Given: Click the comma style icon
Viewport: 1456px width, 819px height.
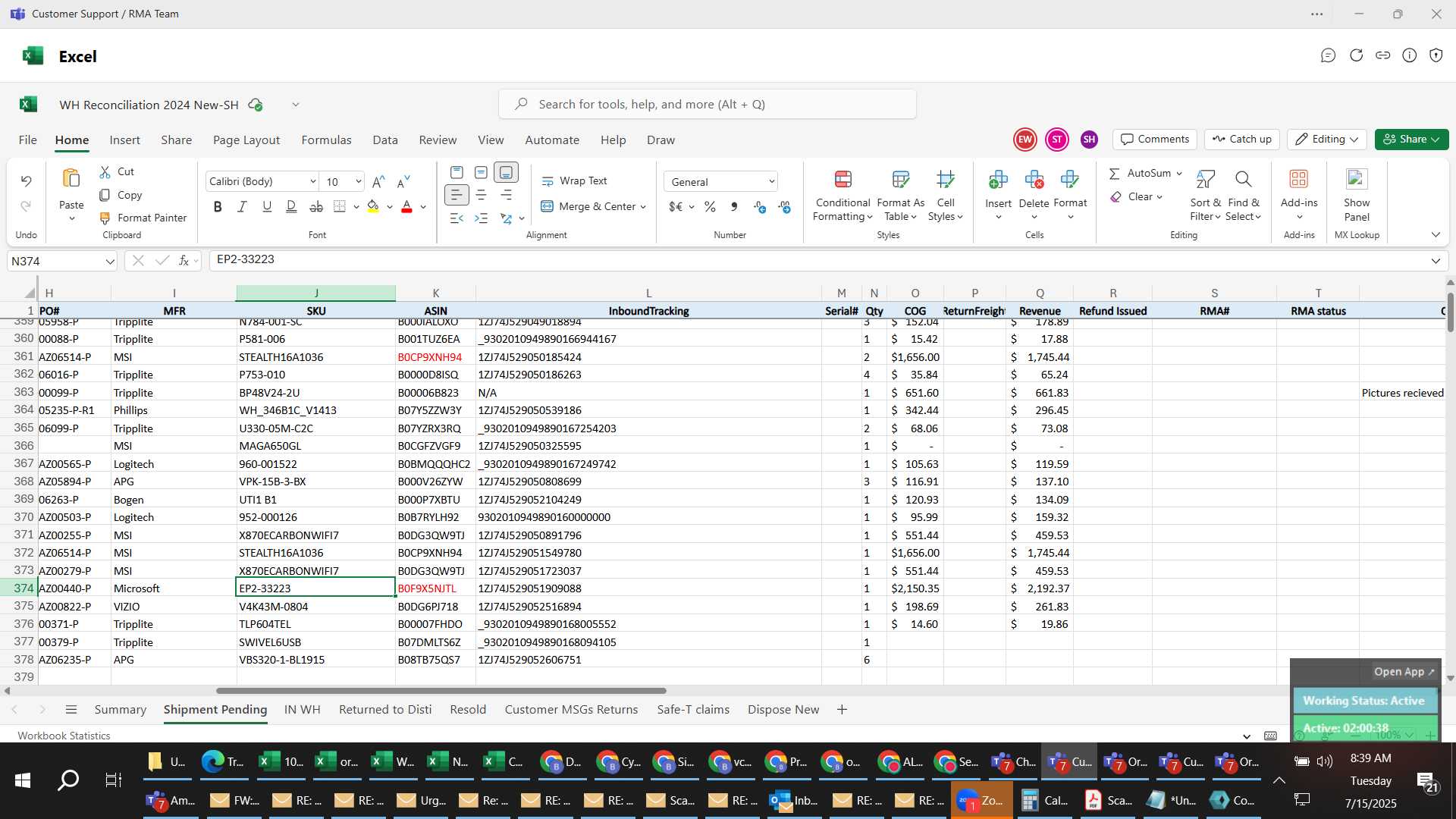Looking at the screenshot, I should tap(734, 207).
